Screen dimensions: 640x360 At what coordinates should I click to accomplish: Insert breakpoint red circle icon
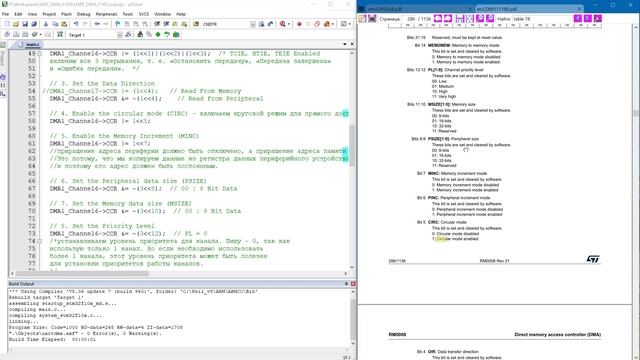(x=299, y=24)
